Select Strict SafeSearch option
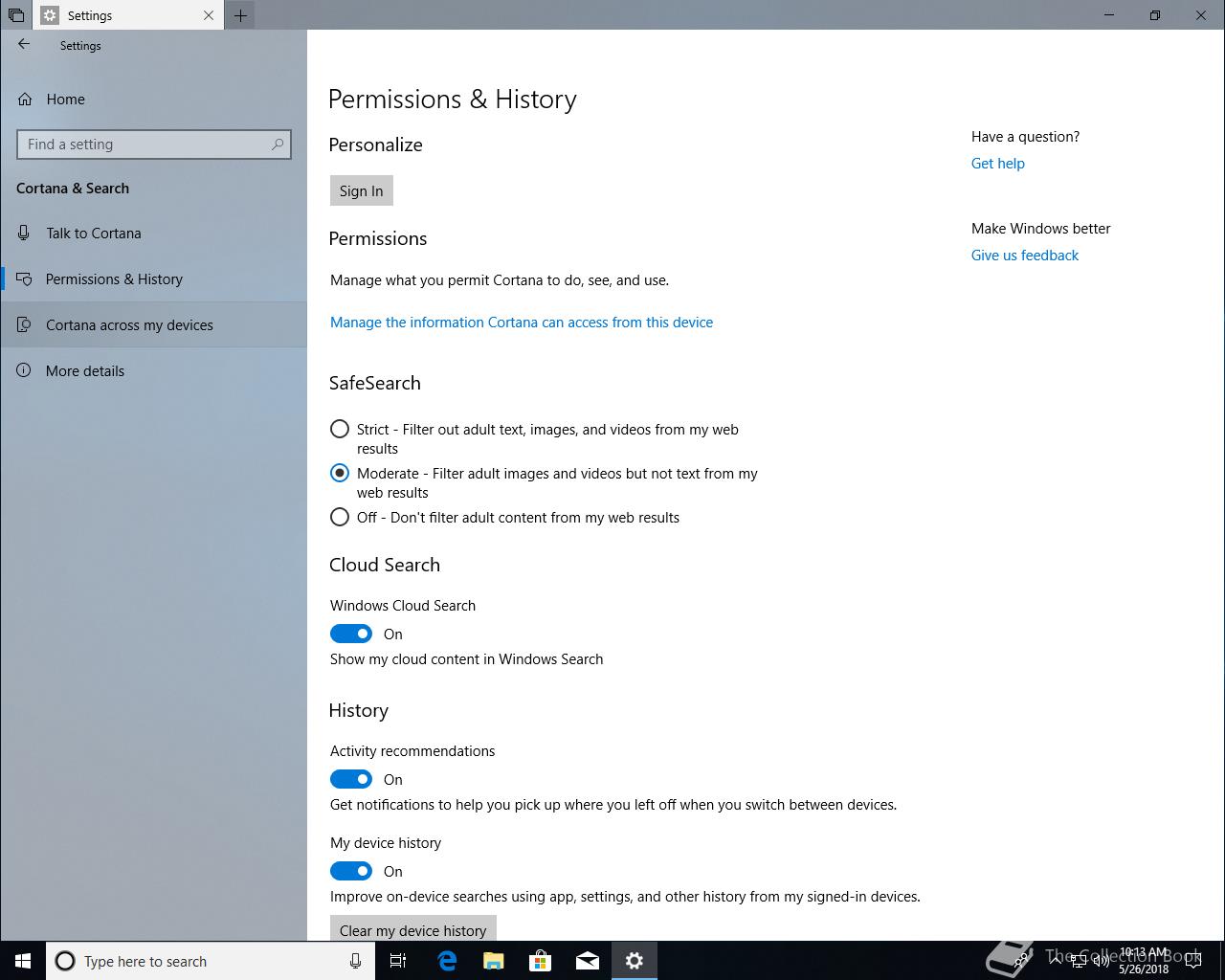Image resolution: width=1225 pixels, height=980 pixels. tap(340, 429)
